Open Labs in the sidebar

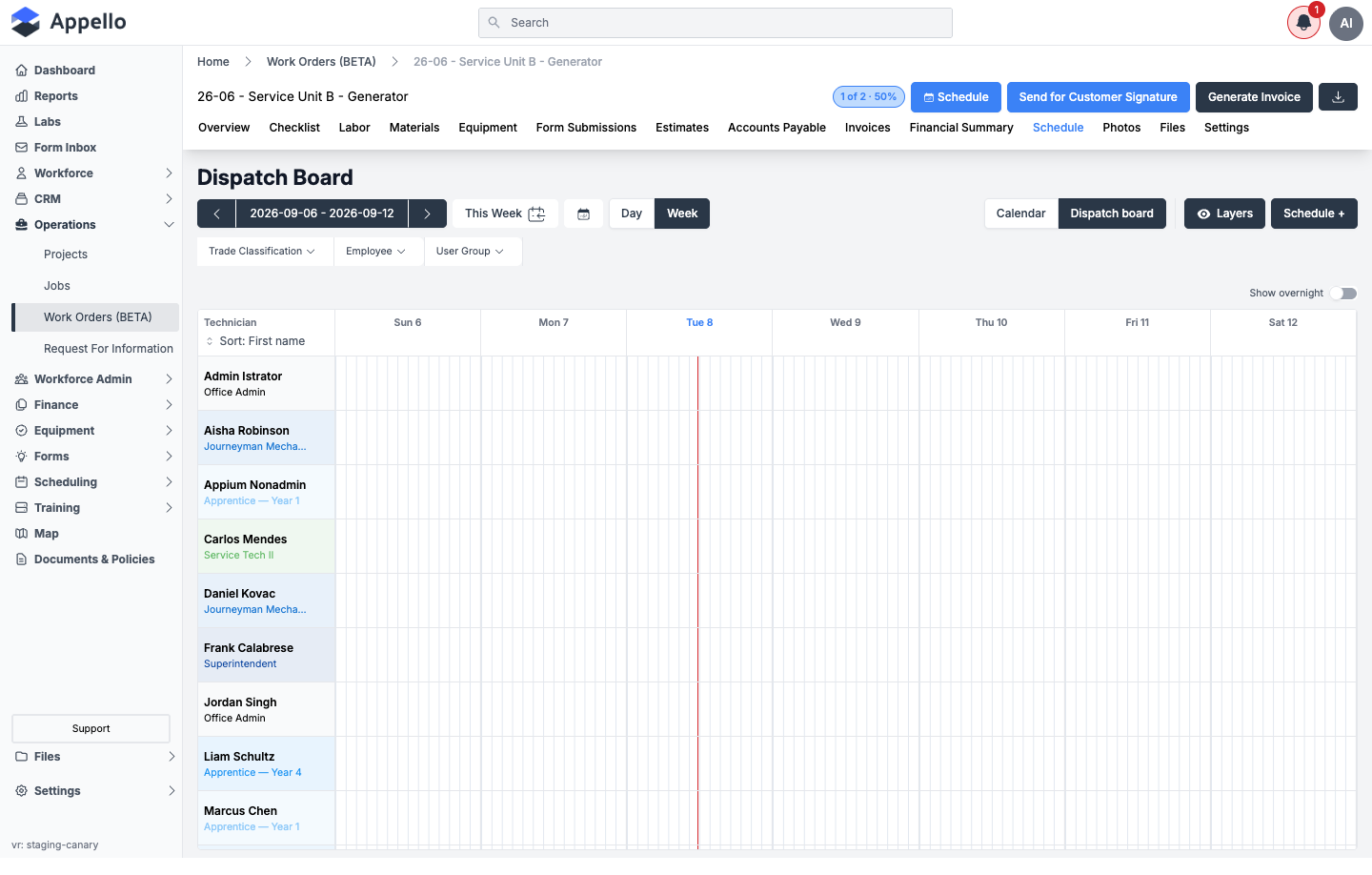[x=48, y=122]
